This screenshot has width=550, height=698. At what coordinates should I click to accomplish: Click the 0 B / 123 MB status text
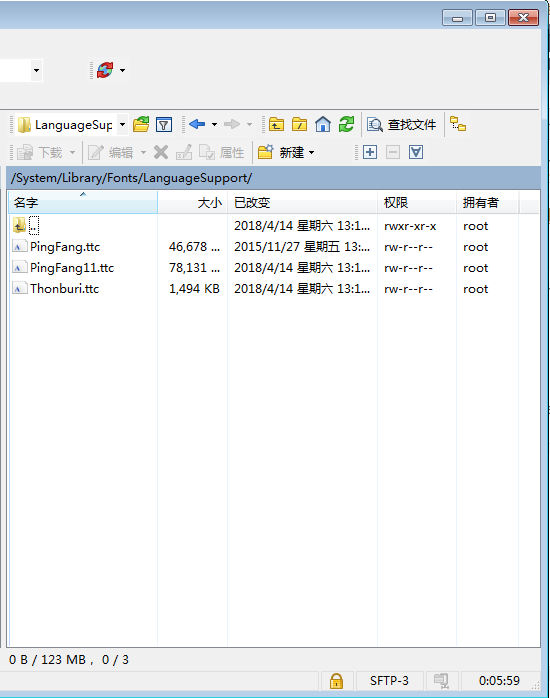[47, 659]
